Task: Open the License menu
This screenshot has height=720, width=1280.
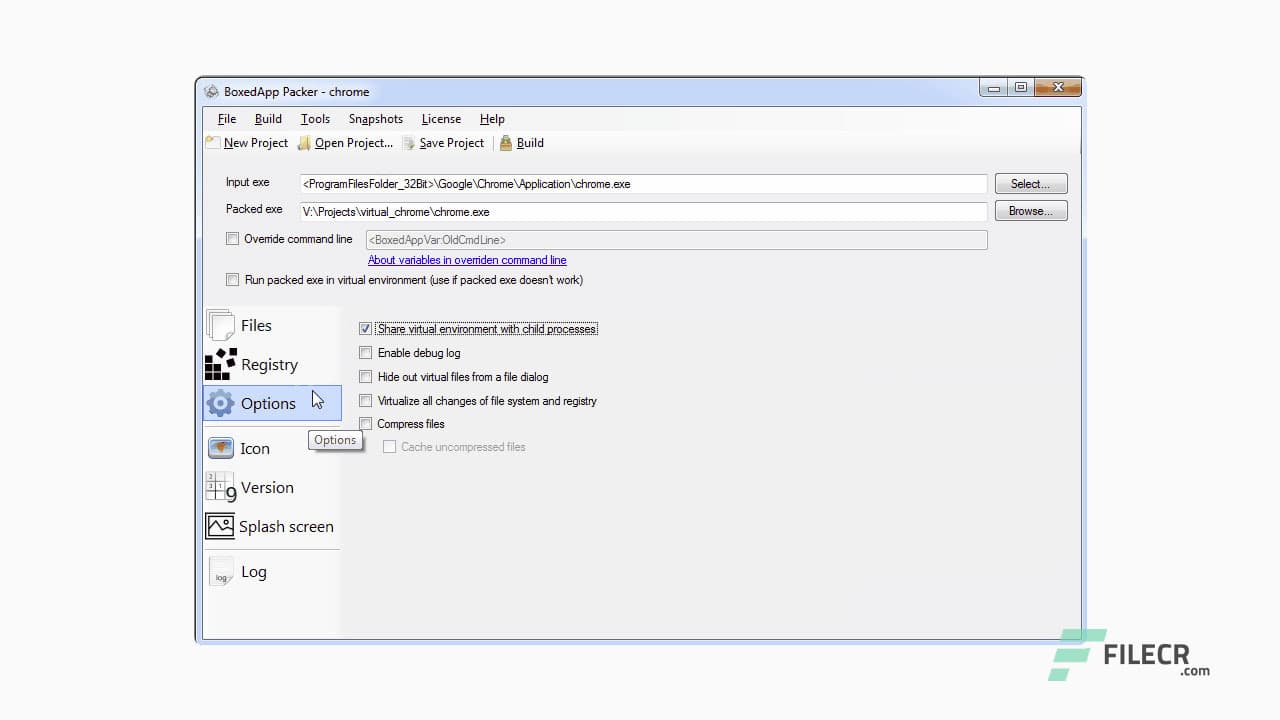Action: click(441, 119)
